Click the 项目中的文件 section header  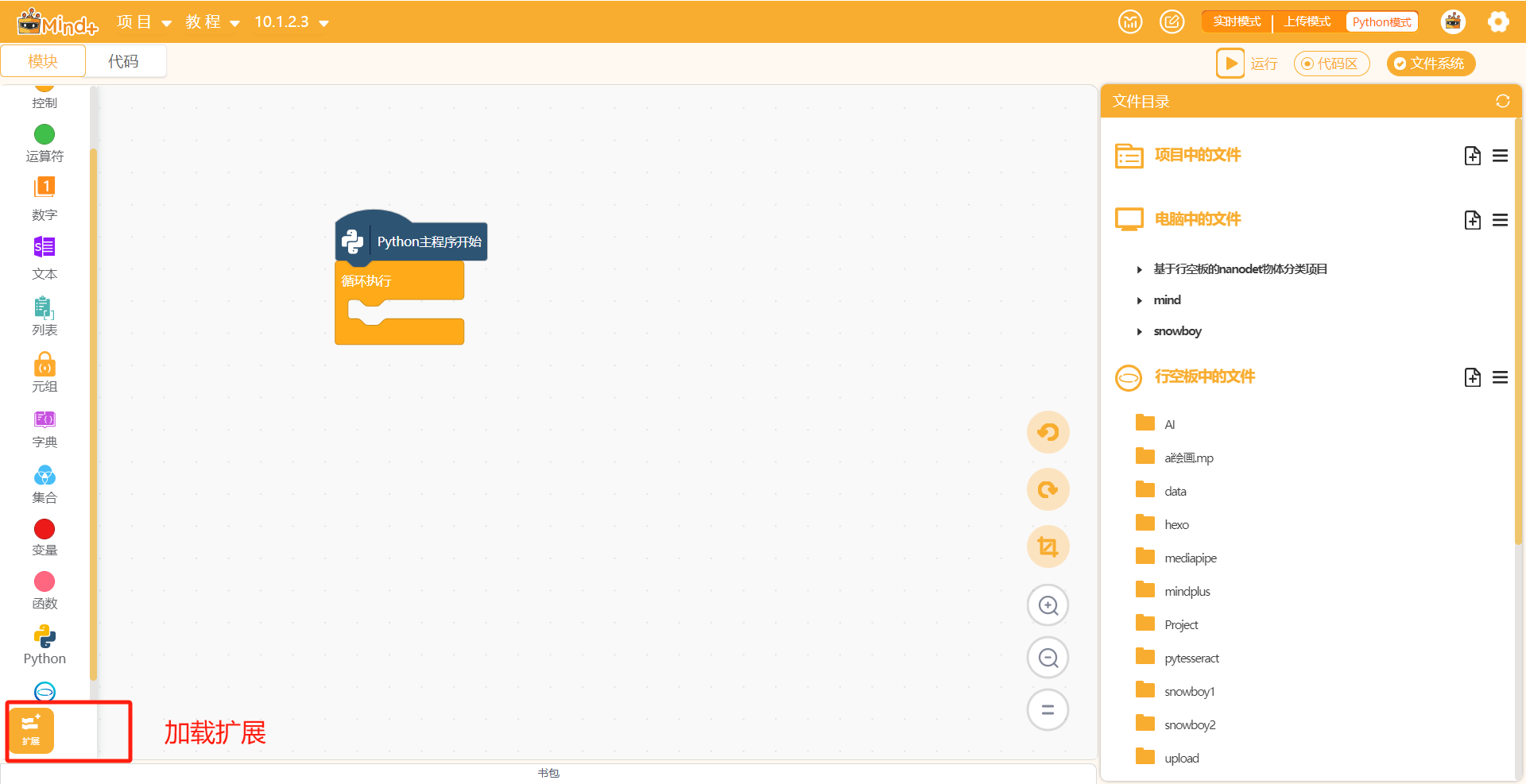tap(1197, 155)
